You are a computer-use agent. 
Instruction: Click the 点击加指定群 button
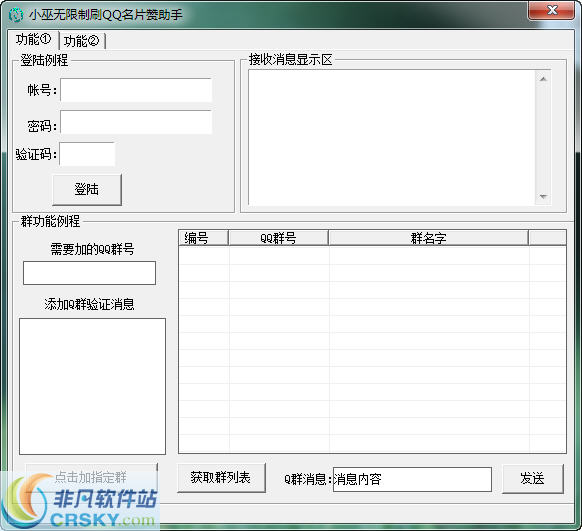(91, 477)
